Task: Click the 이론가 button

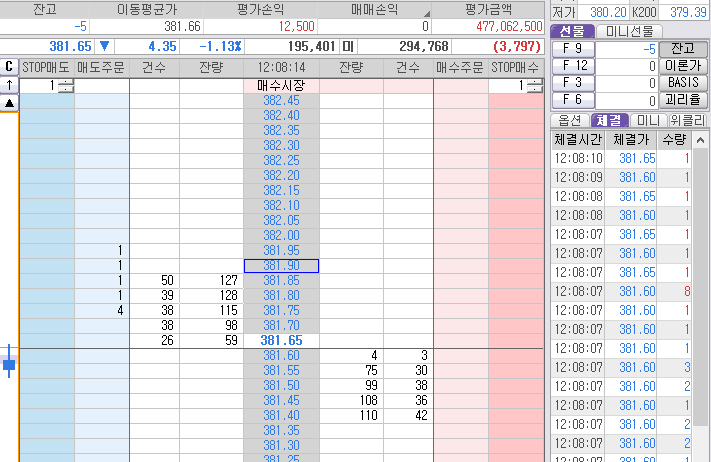Action: coord(683,66)
